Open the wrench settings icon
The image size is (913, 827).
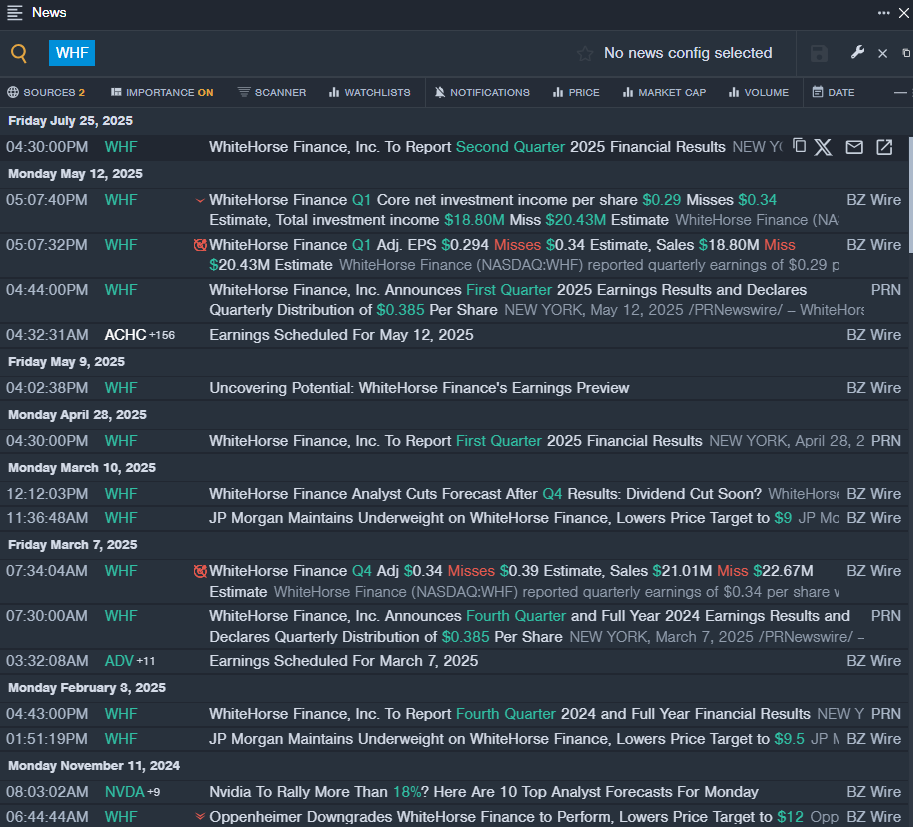tap(857, 53)
